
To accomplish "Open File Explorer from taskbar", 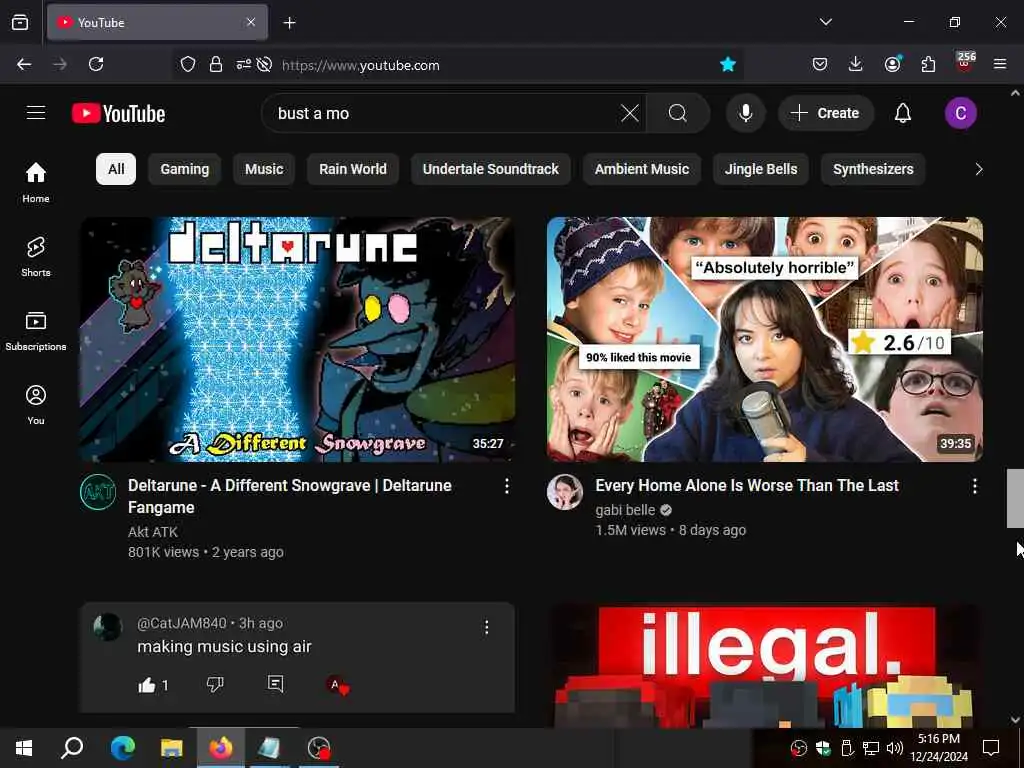I will (x=172, y=748).
